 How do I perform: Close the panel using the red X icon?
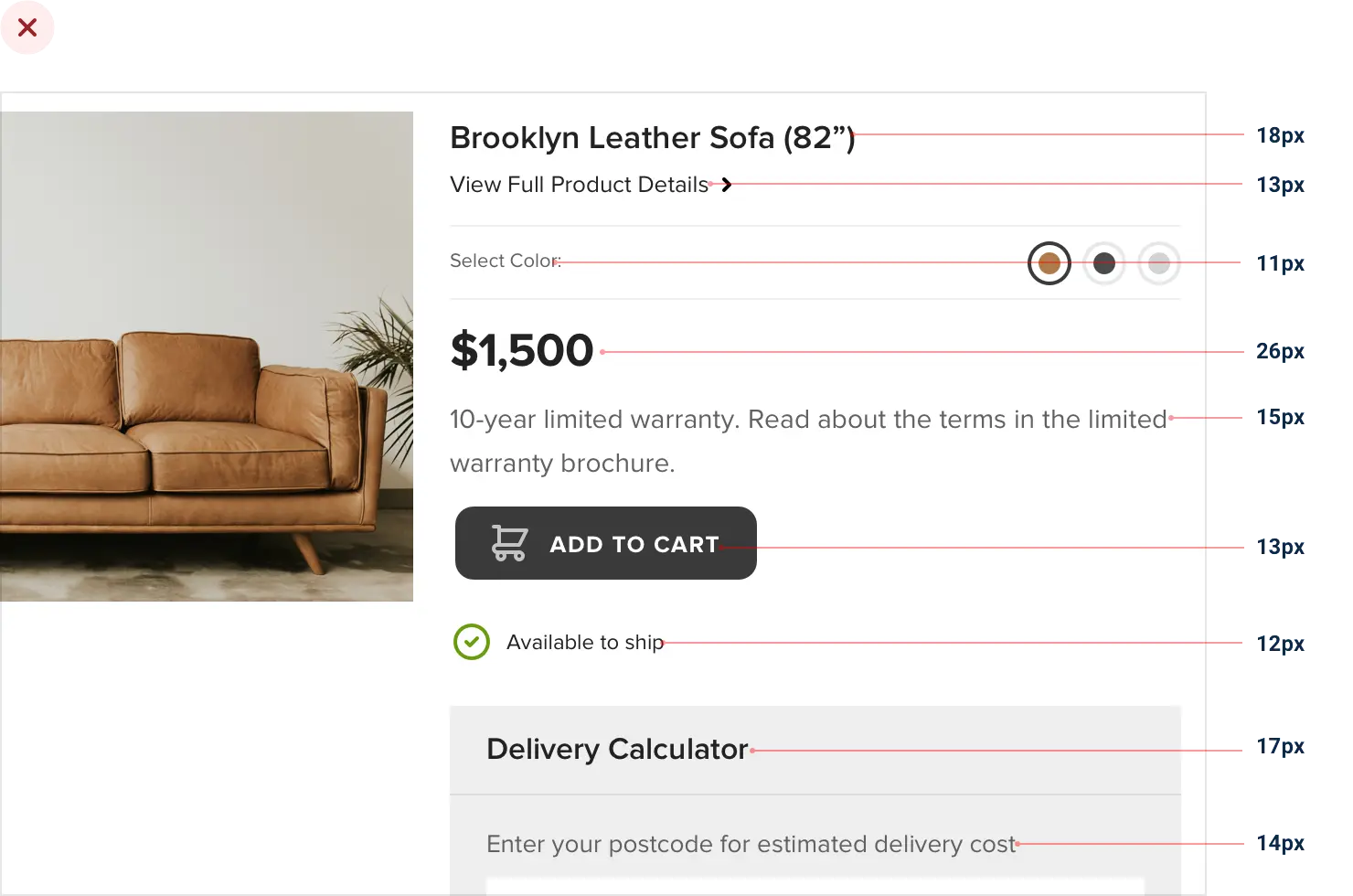27,28
